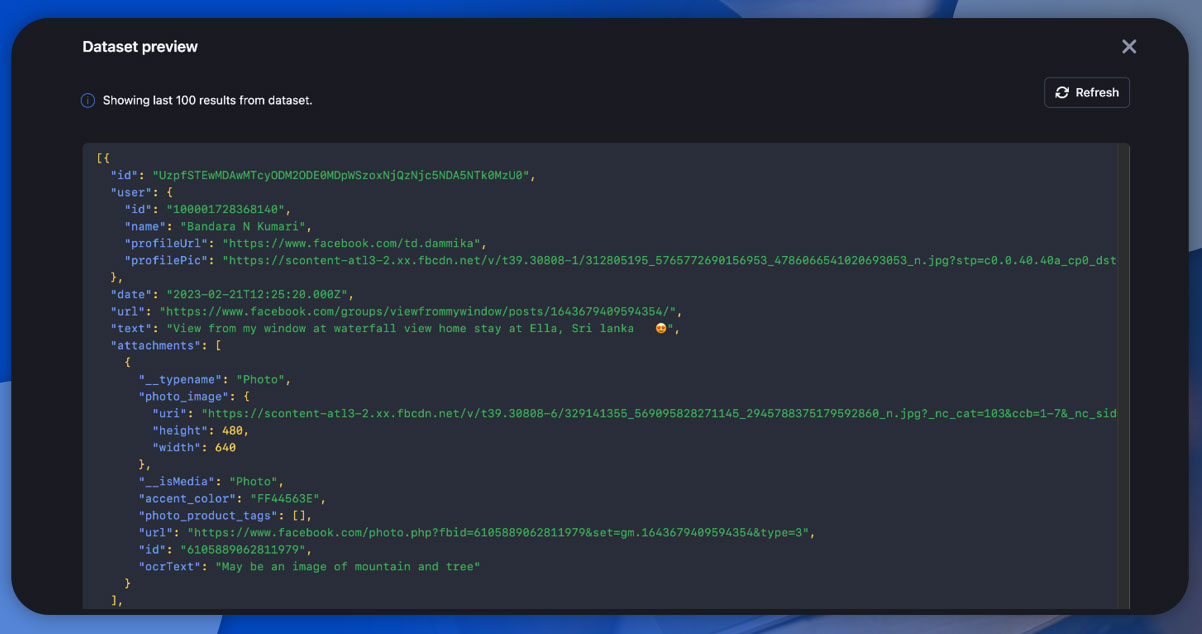Click the X to close Dataset preview

point(1129,46)
